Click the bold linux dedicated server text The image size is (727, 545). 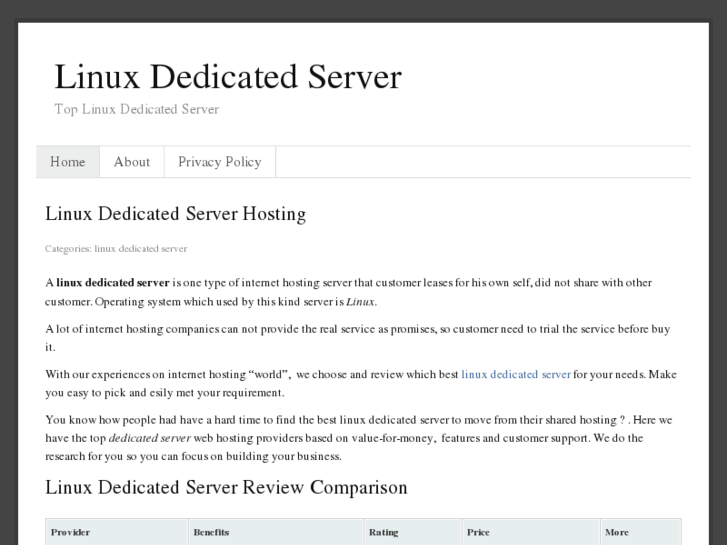coord(113,283)
